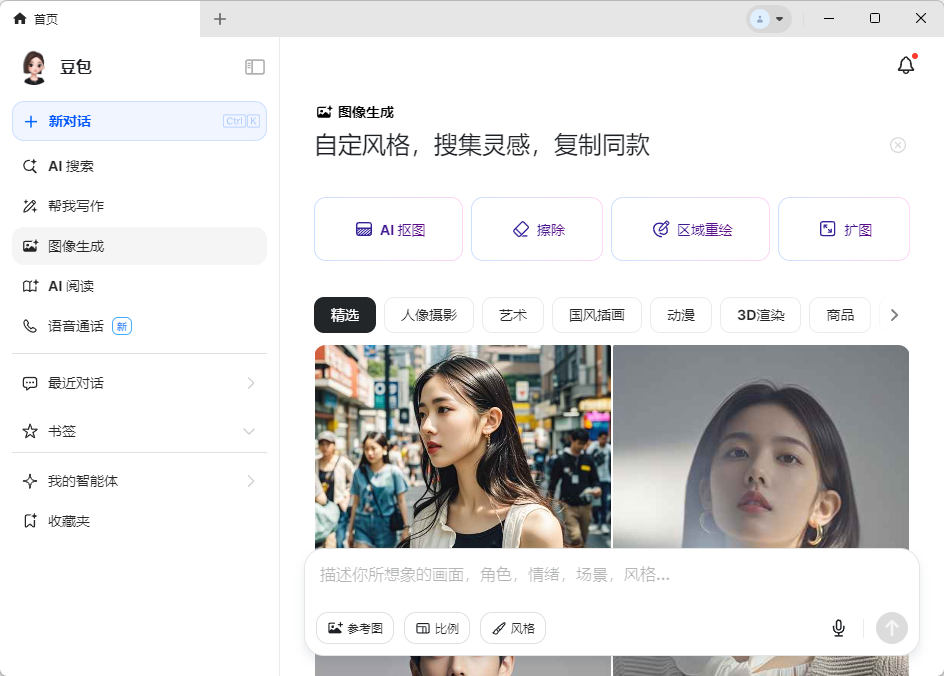Click the 收藏夹 bookmark icon
This screenshot has width=944, height=676.
[30, 521]
